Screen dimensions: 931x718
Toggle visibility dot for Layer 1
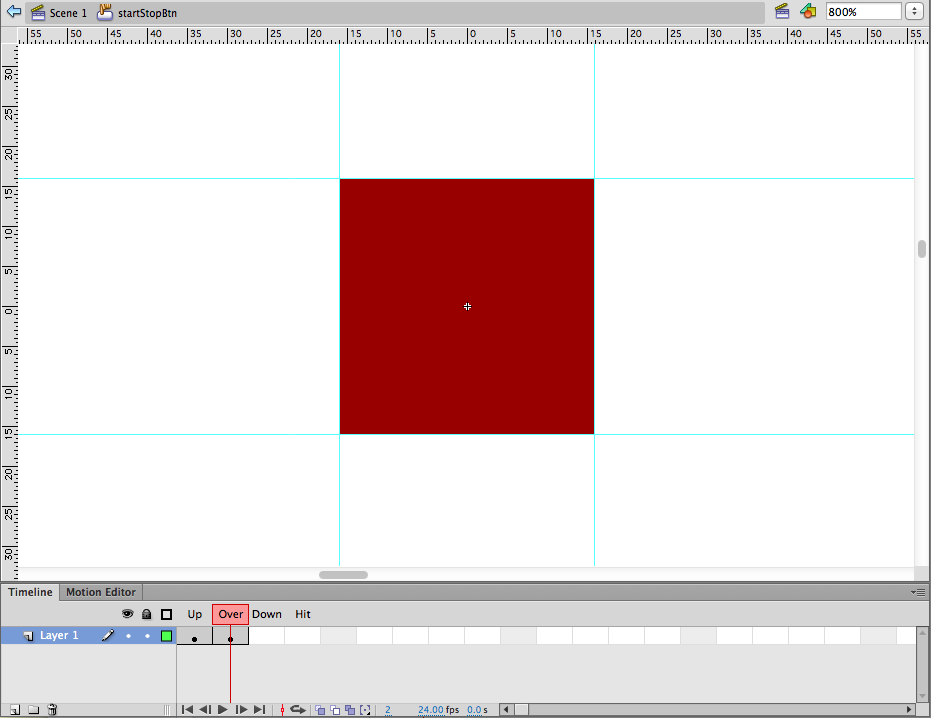pos(128,636)
